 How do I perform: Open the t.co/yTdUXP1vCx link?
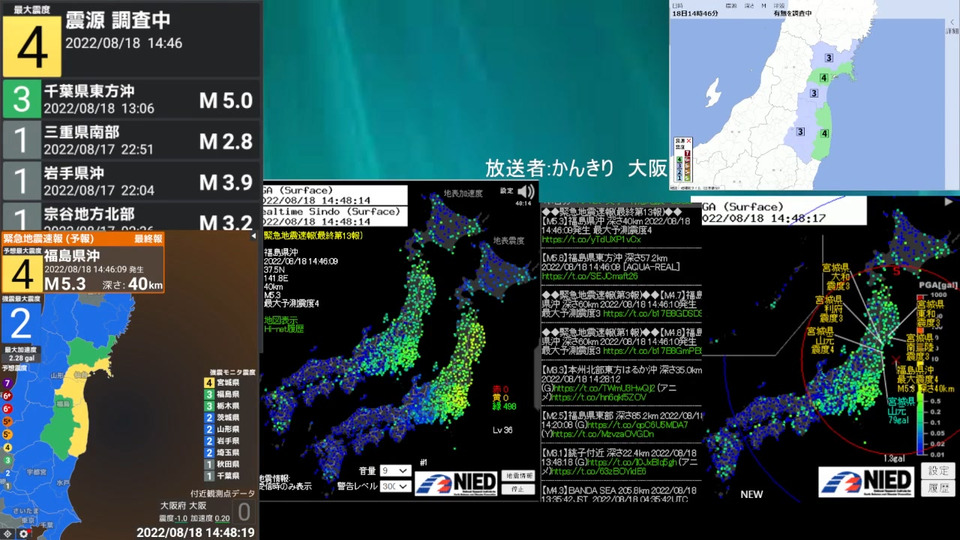[x=591, y=239]
